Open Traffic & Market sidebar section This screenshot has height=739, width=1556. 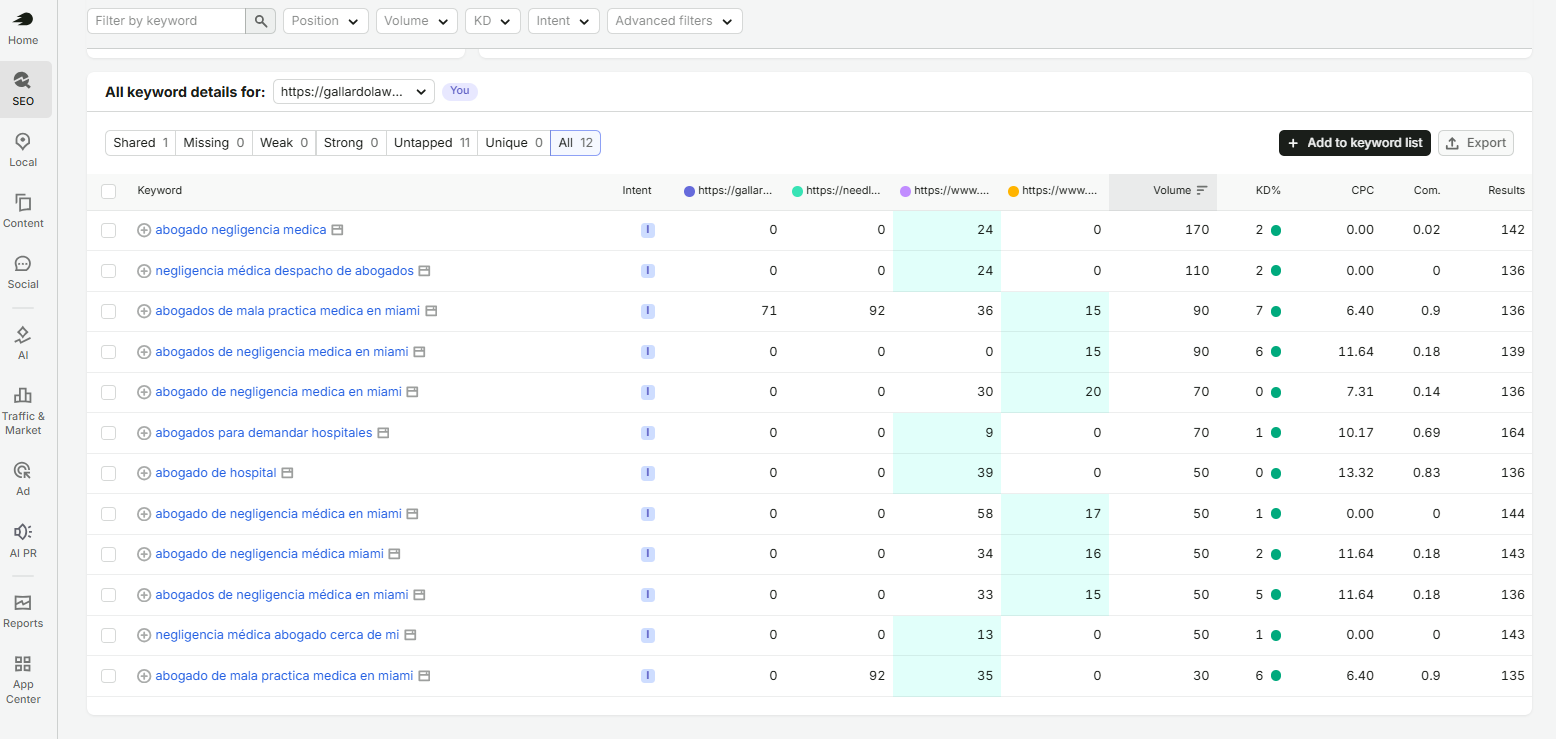(23, 410)
